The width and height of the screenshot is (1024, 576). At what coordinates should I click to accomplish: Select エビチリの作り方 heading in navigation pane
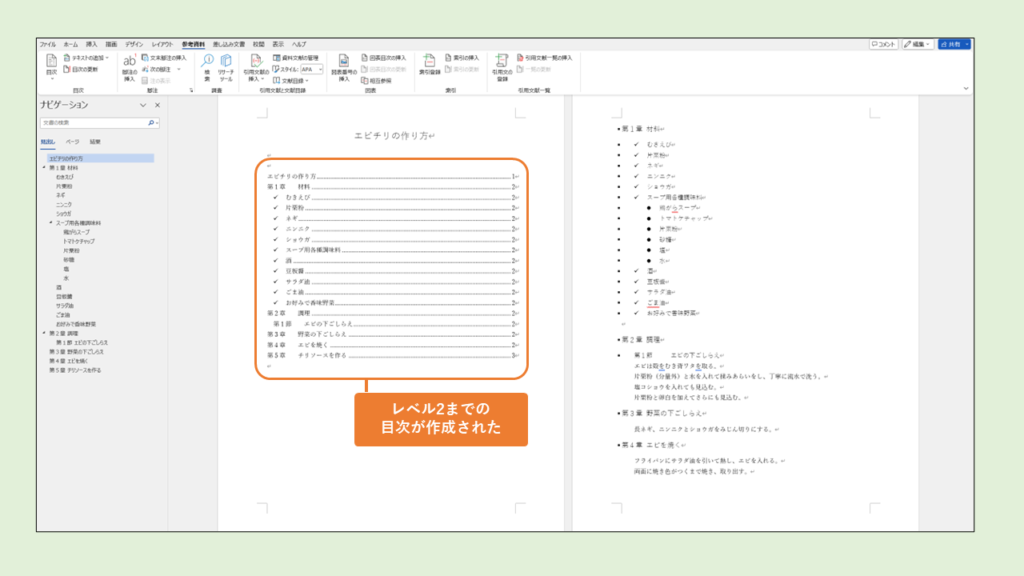tap(100, 159)
